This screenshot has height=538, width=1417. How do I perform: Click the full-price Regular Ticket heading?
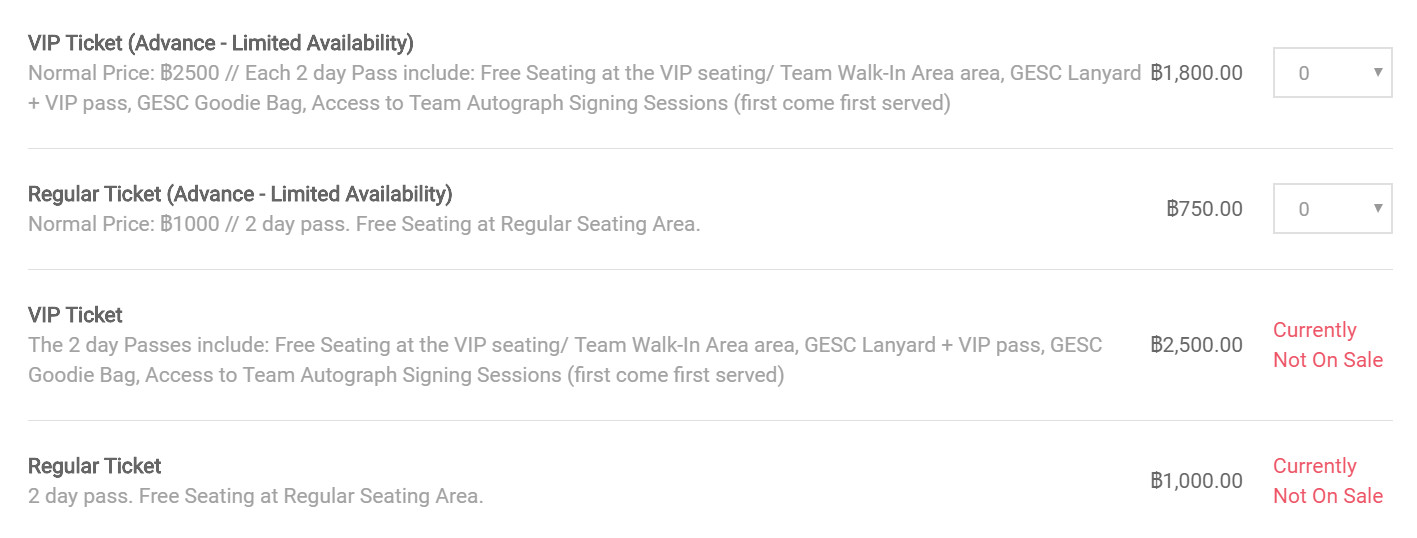[95, 466]
